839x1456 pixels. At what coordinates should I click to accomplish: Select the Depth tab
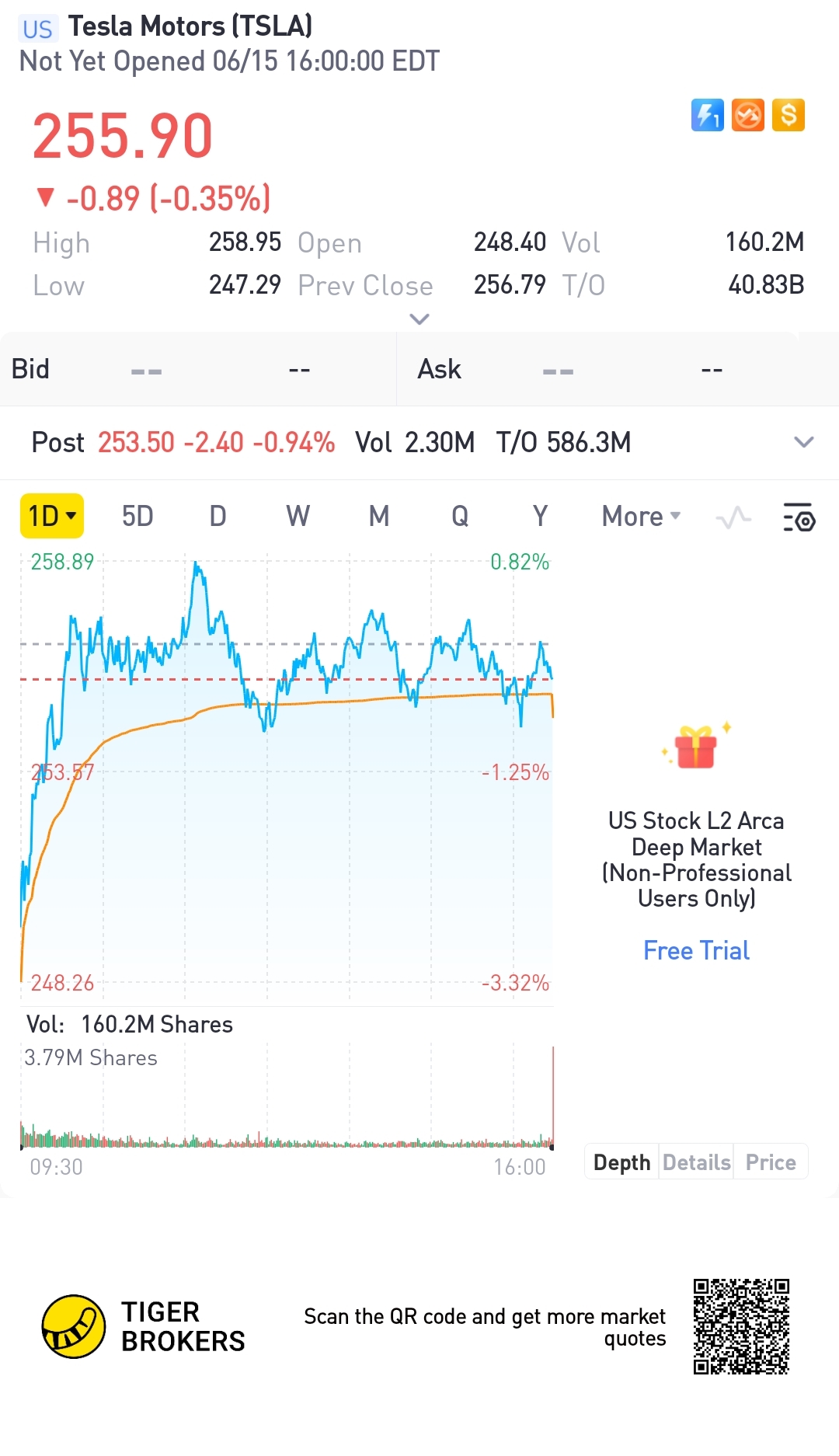(x=621, y=1162)
